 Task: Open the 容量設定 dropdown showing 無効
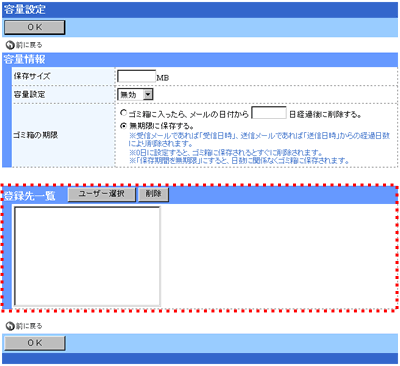pyautogui.click(x=135, y=95)
